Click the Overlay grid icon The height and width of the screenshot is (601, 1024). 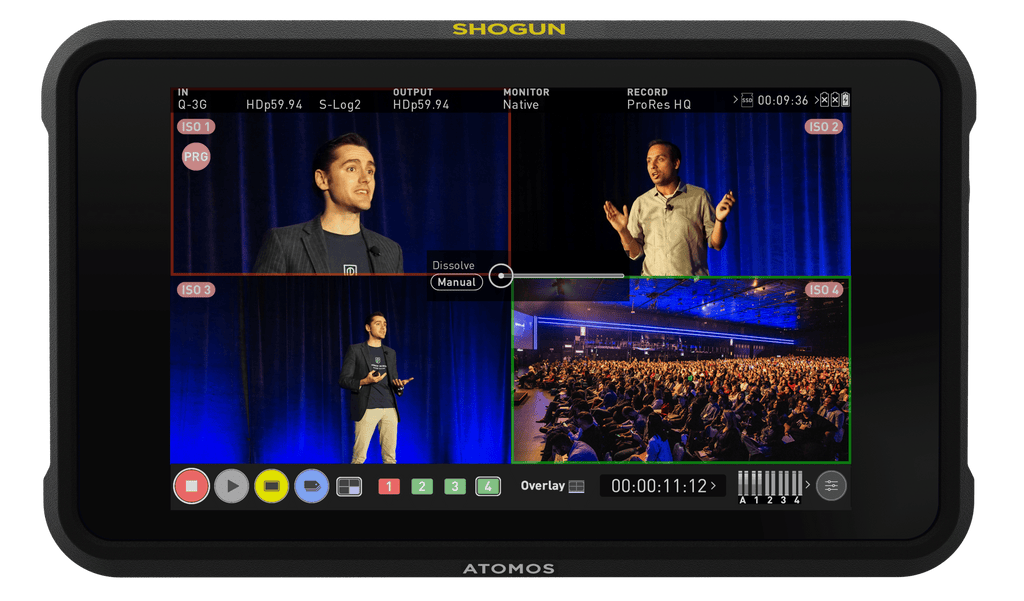coord(576,486)
